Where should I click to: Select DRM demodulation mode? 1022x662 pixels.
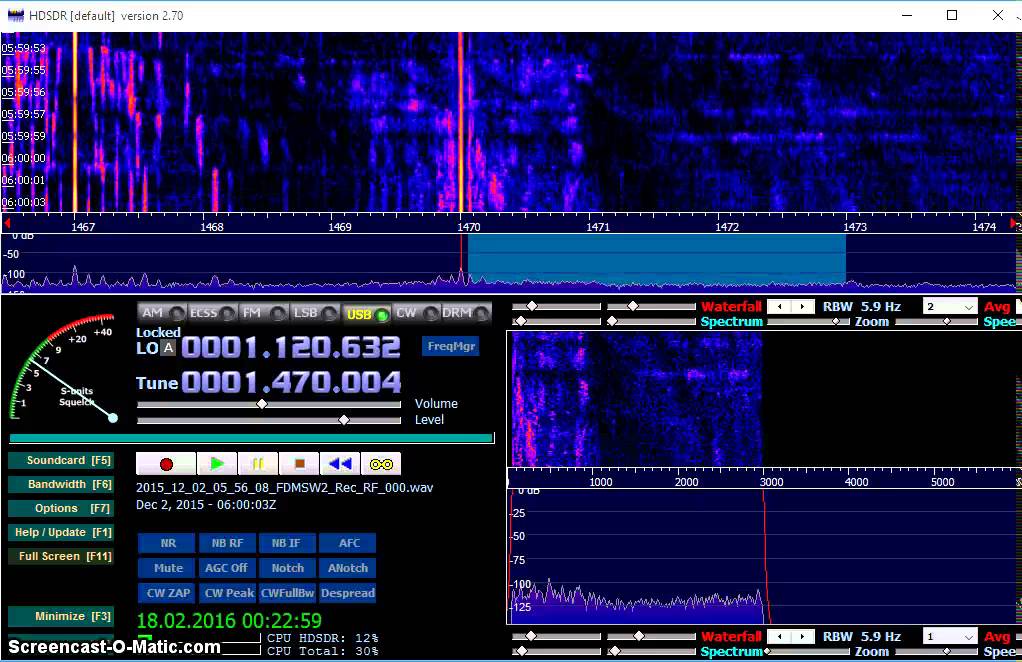466,313
